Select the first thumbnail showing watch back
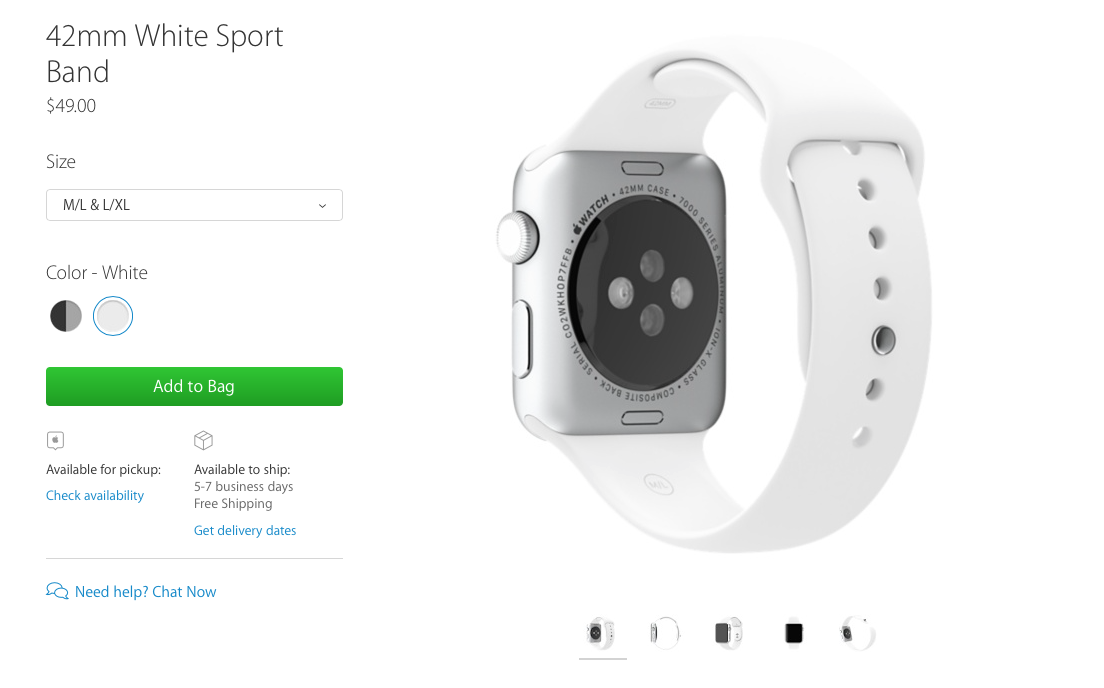1104x688 pixels. click(602, 633)
